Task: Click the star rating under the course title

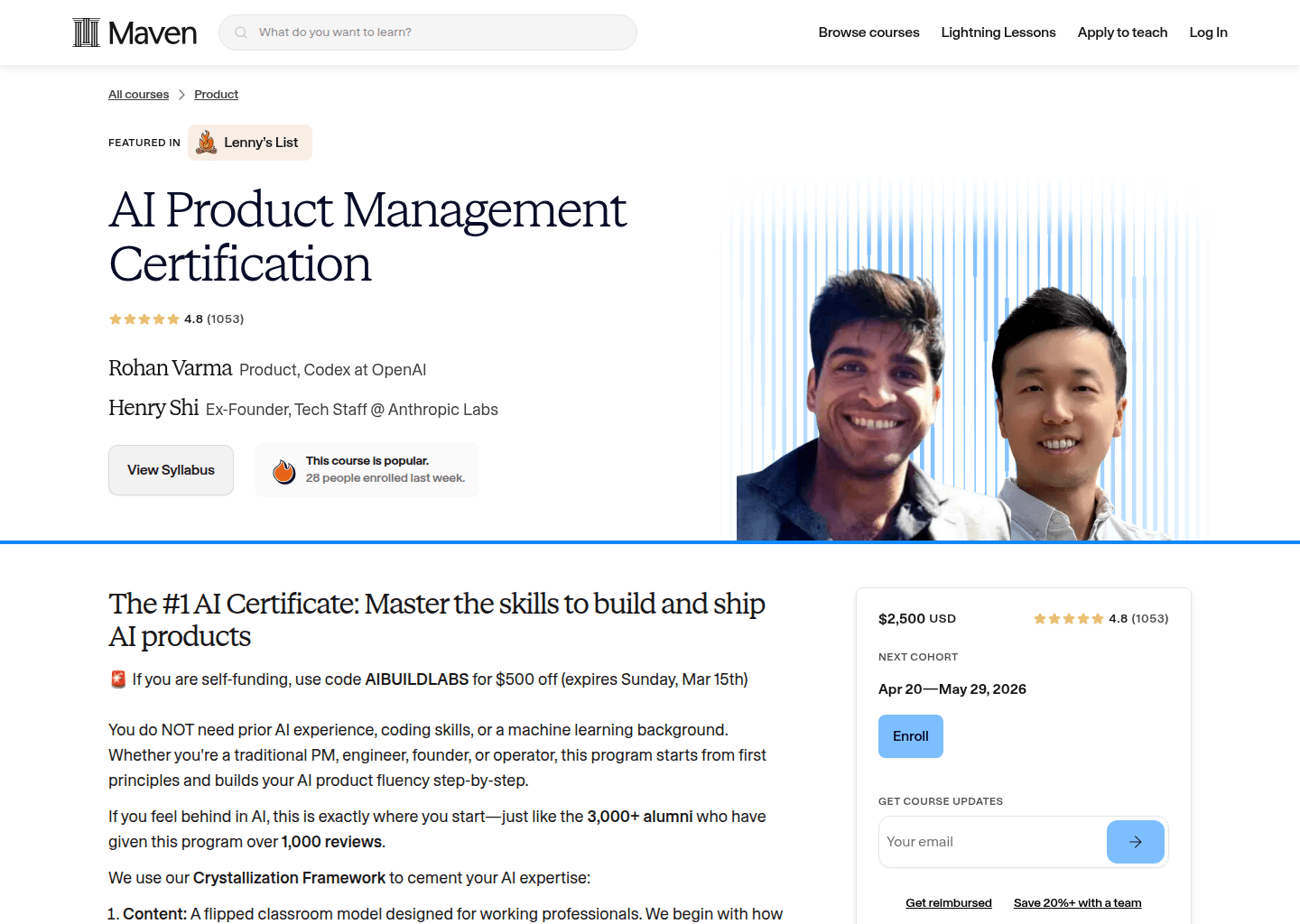Action: click(x=144, y=319)
